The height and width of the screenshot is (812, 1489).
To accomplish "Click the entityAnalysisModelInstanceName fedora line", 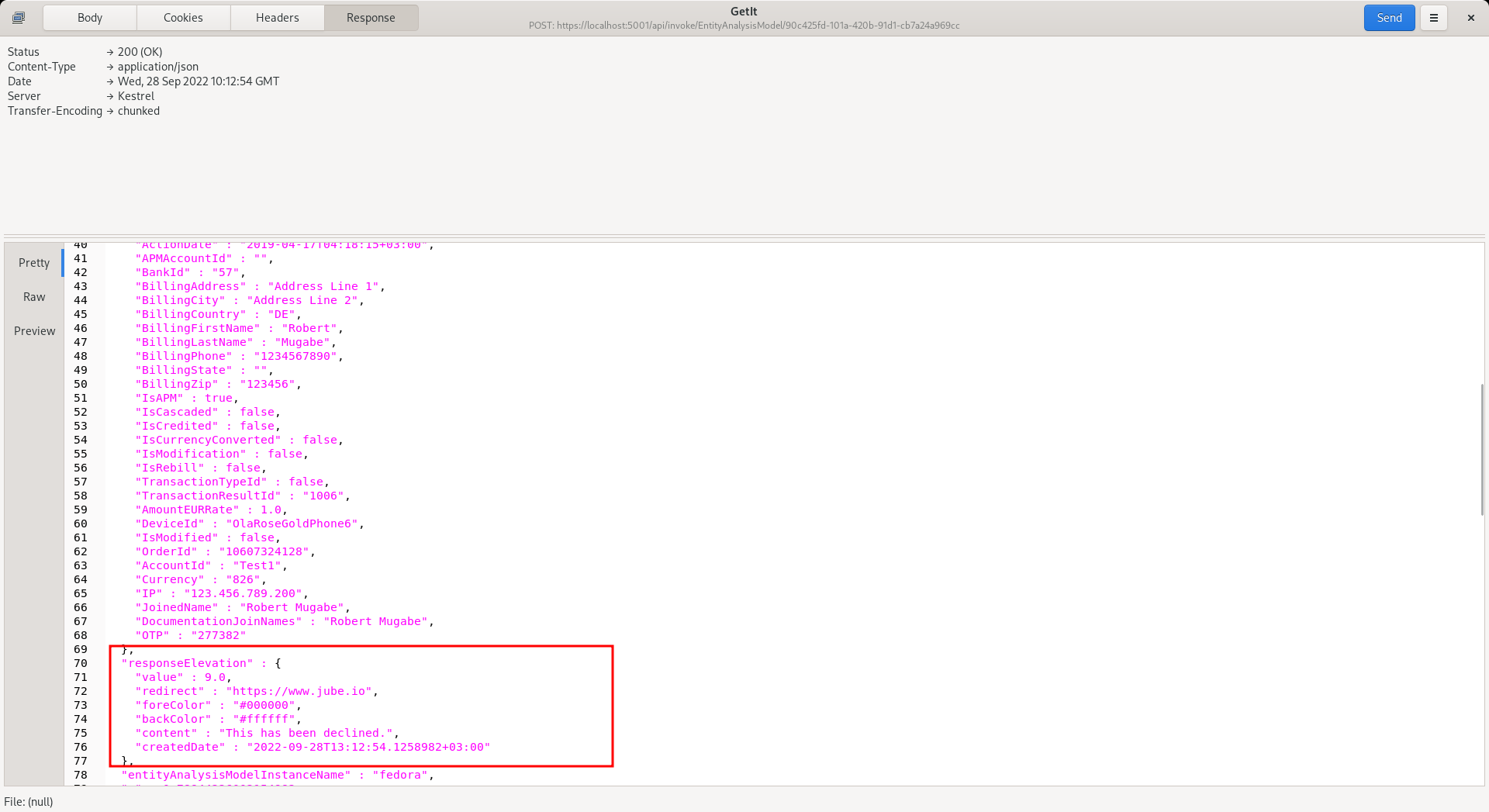I will pos(278,775).
